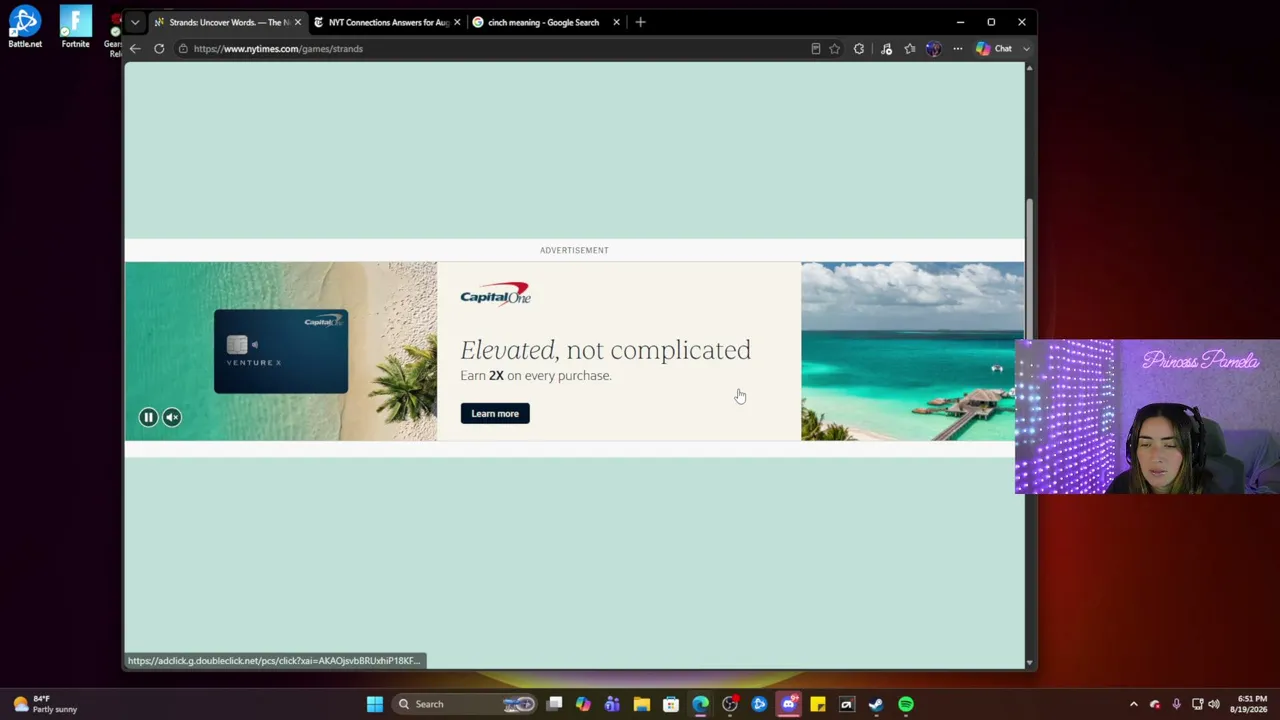
Task: Open Sticky Notes from the taskbar
Action: pos(818,704)
